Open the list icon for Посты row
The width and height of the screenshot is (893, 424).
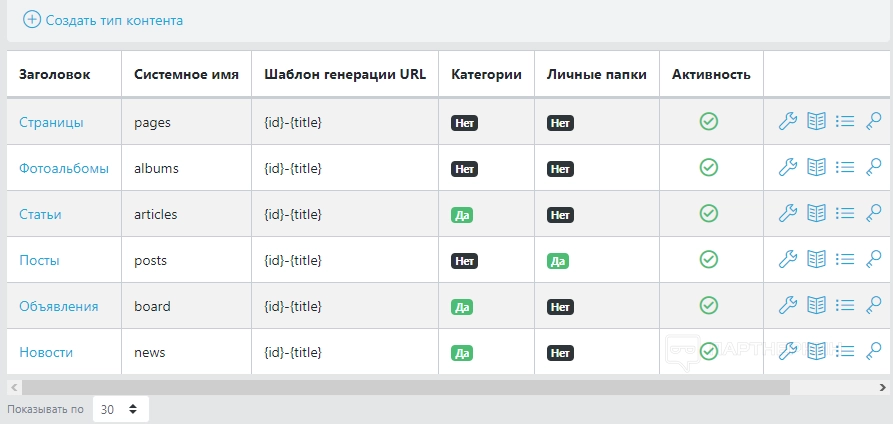point(845,260)
